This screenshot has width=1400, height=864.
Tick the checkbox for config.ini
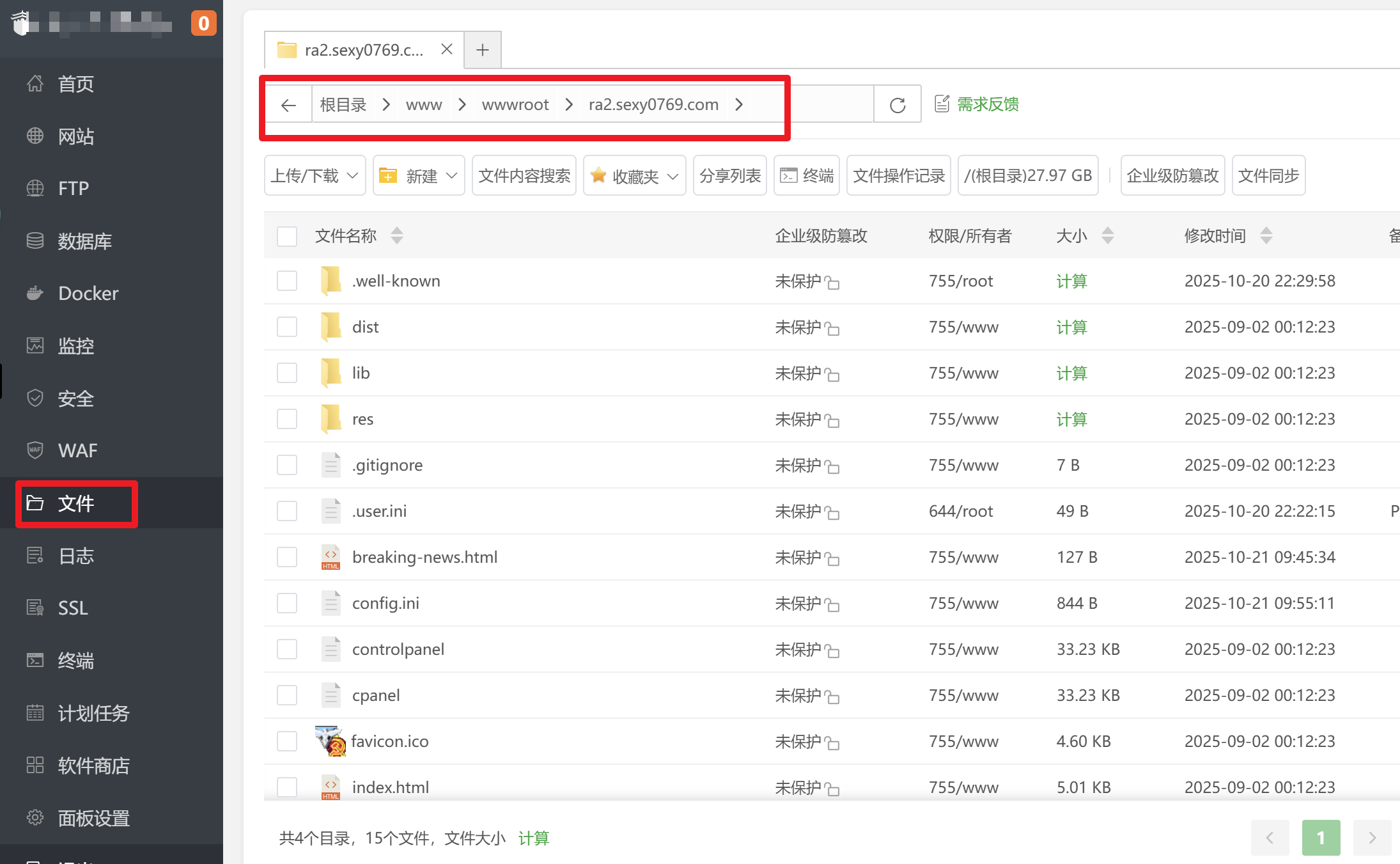[287, 603]
